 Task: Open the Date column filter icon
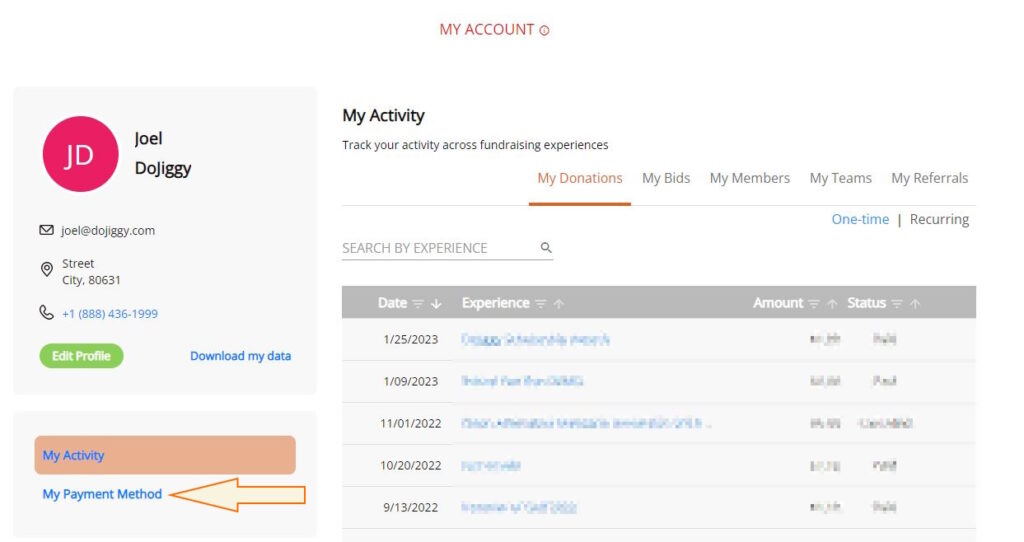(x=418, y=304)
